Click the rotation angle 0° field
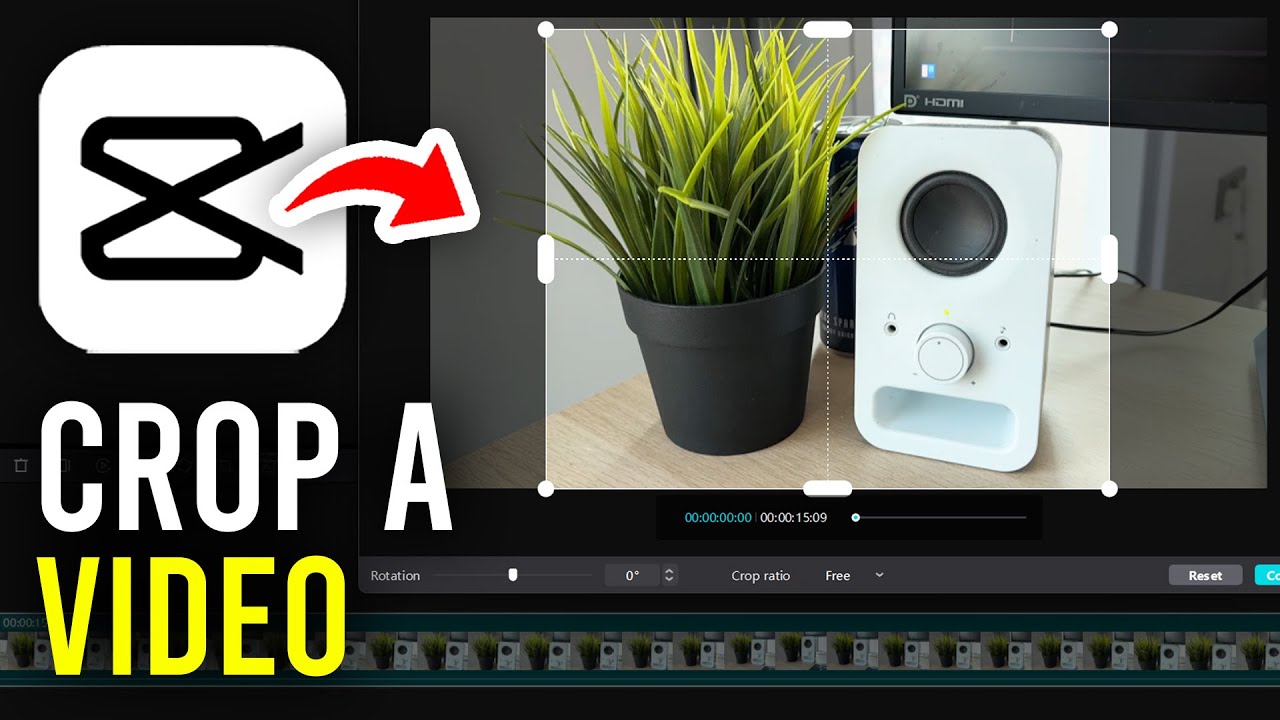 (x=632, y=575)
